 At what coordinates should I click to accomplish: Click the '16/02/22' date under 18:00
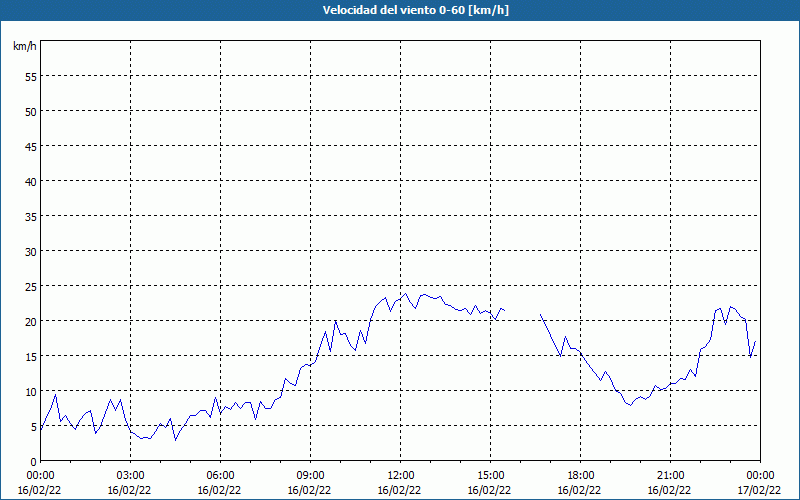pos(580,490)
